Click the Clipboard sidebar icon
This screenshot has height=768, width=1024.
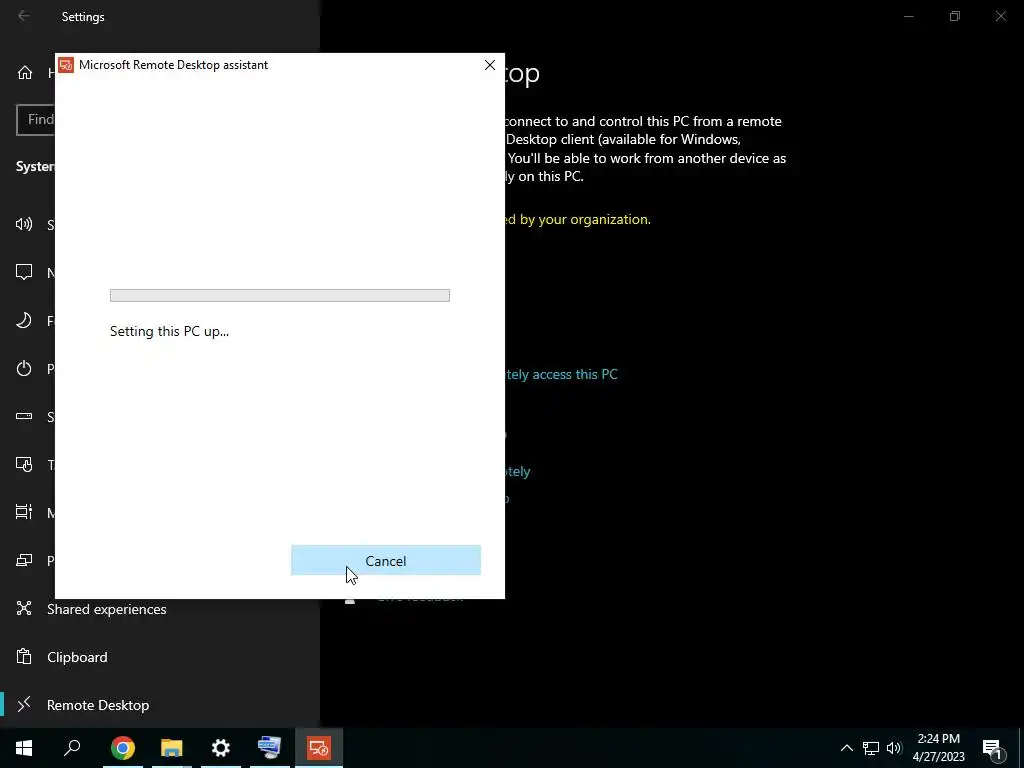pos(24,656)
